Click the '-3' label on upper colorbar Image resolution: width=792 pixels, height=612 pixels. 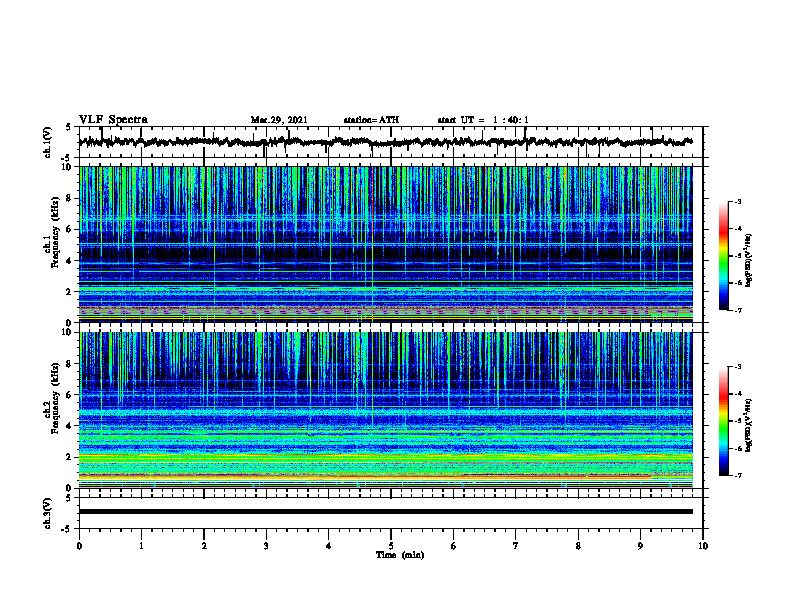(x=737, y=201)
